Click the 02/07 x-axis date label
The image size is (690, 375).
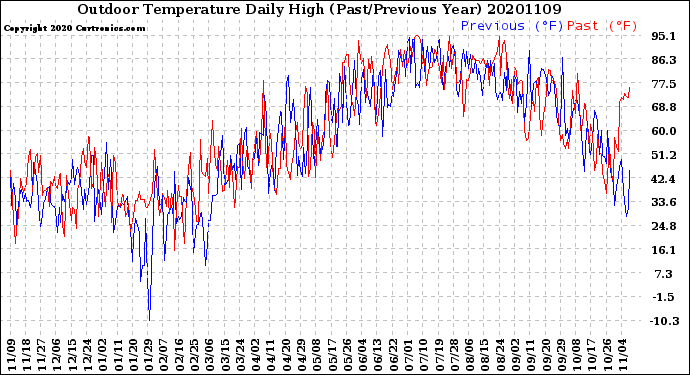click(x=163, y=355)
